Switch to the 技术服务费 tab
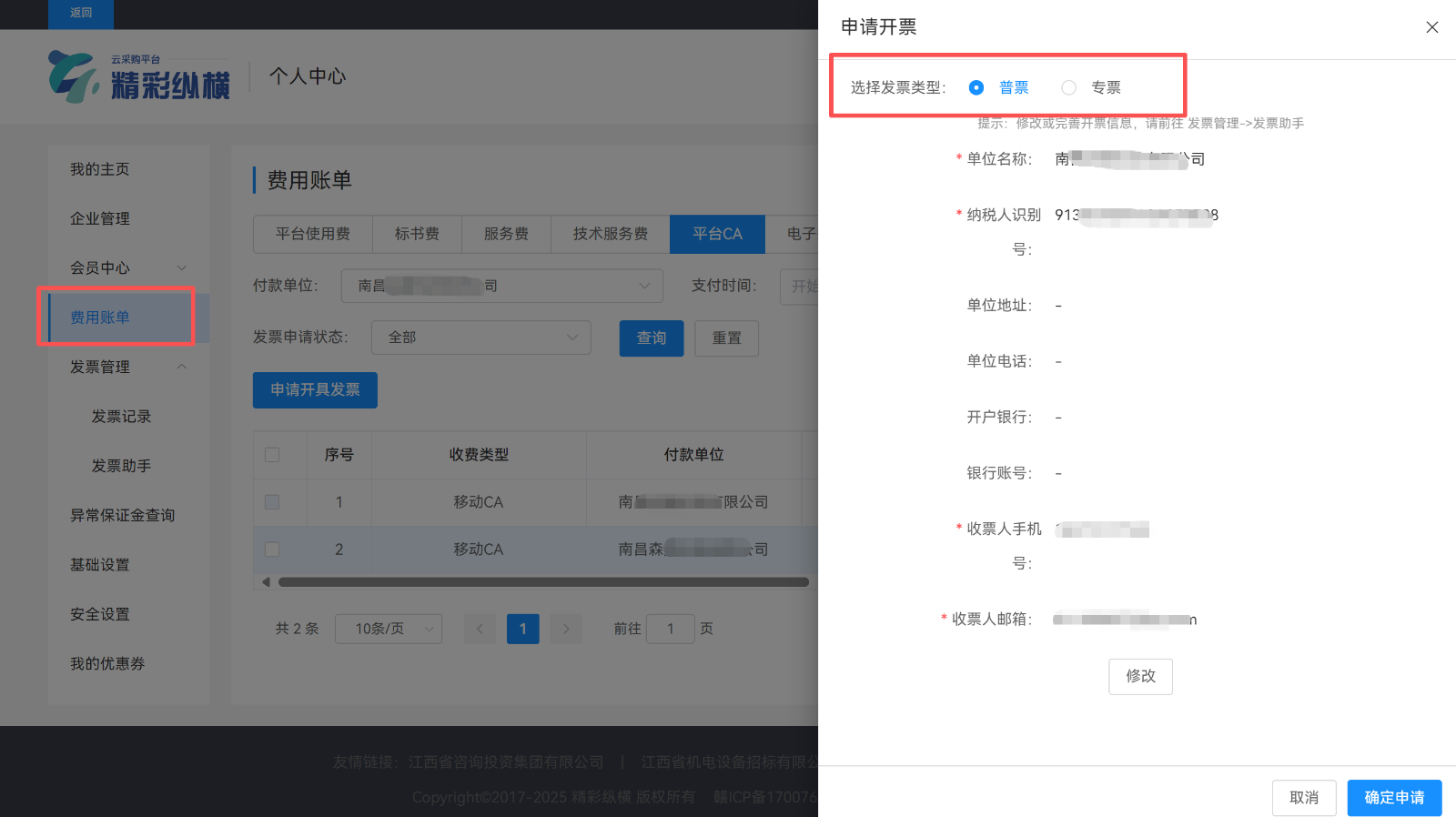This screenshot has width=1456, height=817. coord(610,234)
